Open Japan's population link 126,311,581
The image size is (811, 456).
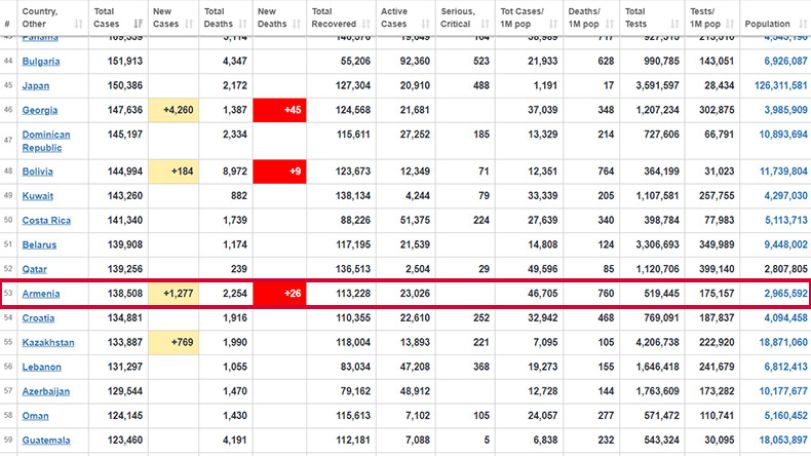pyautogui.click(x=781, y=85)
